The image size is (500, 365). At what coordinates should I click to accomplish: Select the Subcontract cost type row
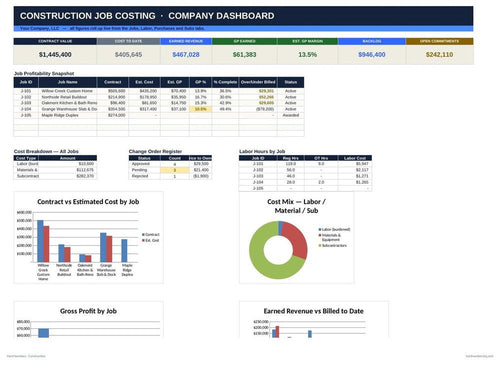pyautogui.click(x=55, y=176)
